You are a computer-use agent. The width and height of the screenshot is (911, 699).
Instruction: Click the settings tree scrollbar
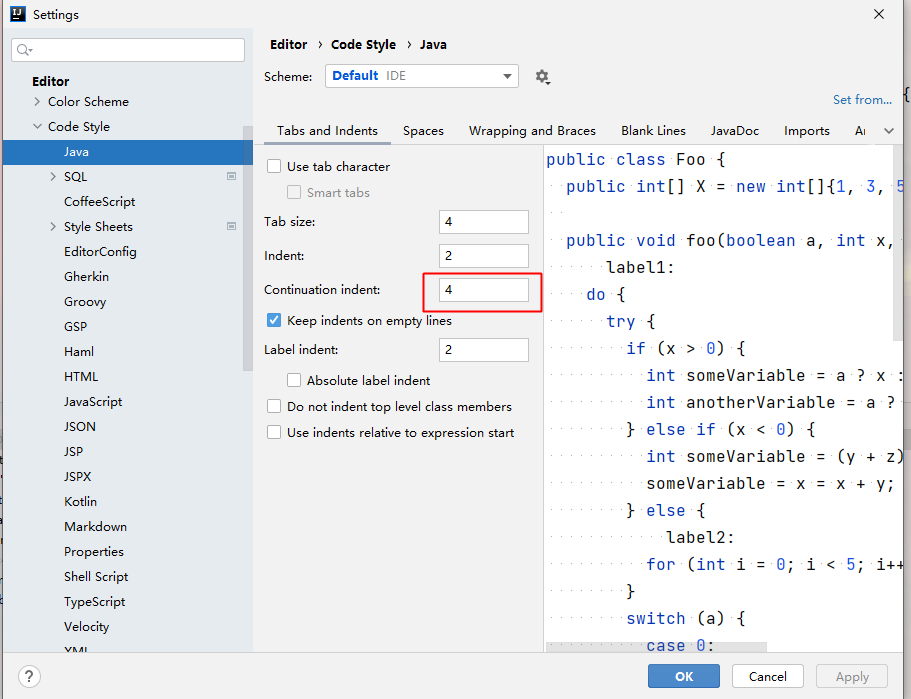coord(248,248)
